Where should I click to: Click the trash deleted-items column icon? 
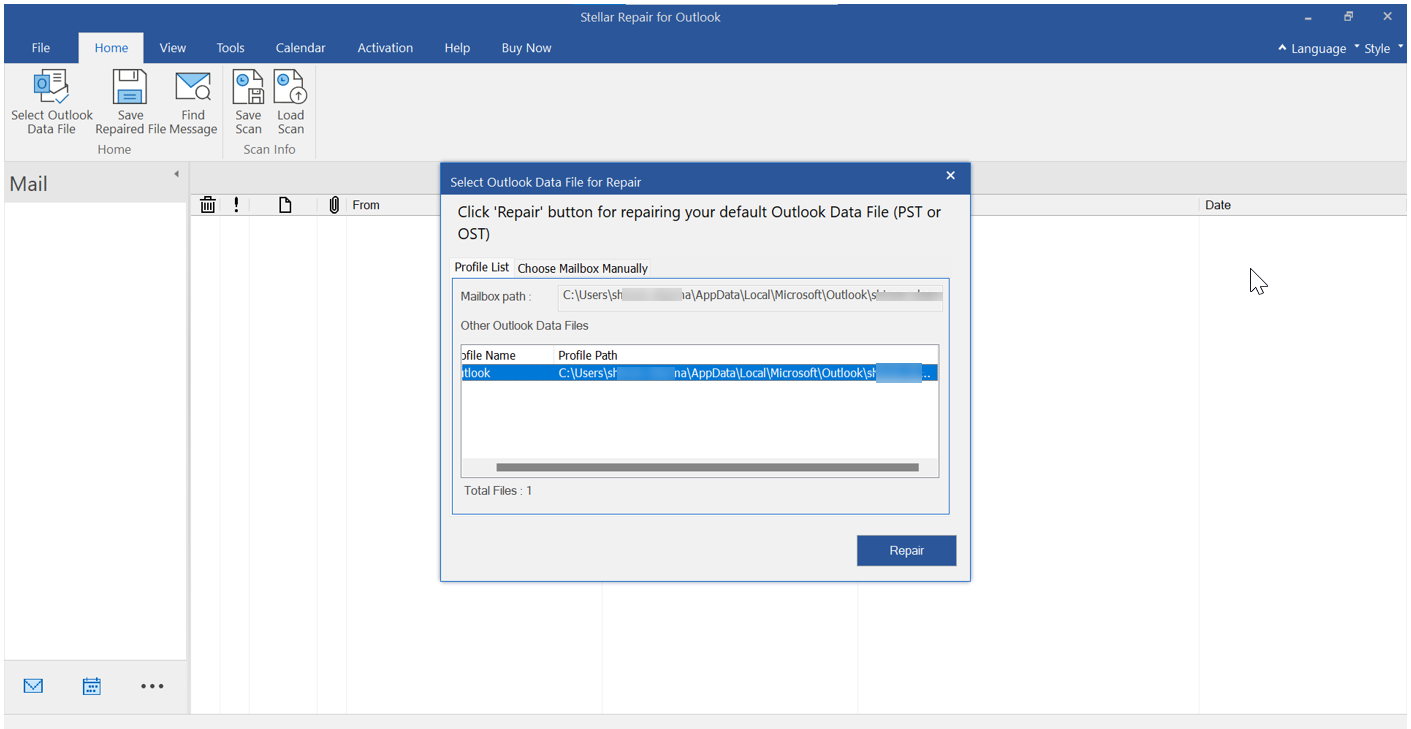(208, 205)
